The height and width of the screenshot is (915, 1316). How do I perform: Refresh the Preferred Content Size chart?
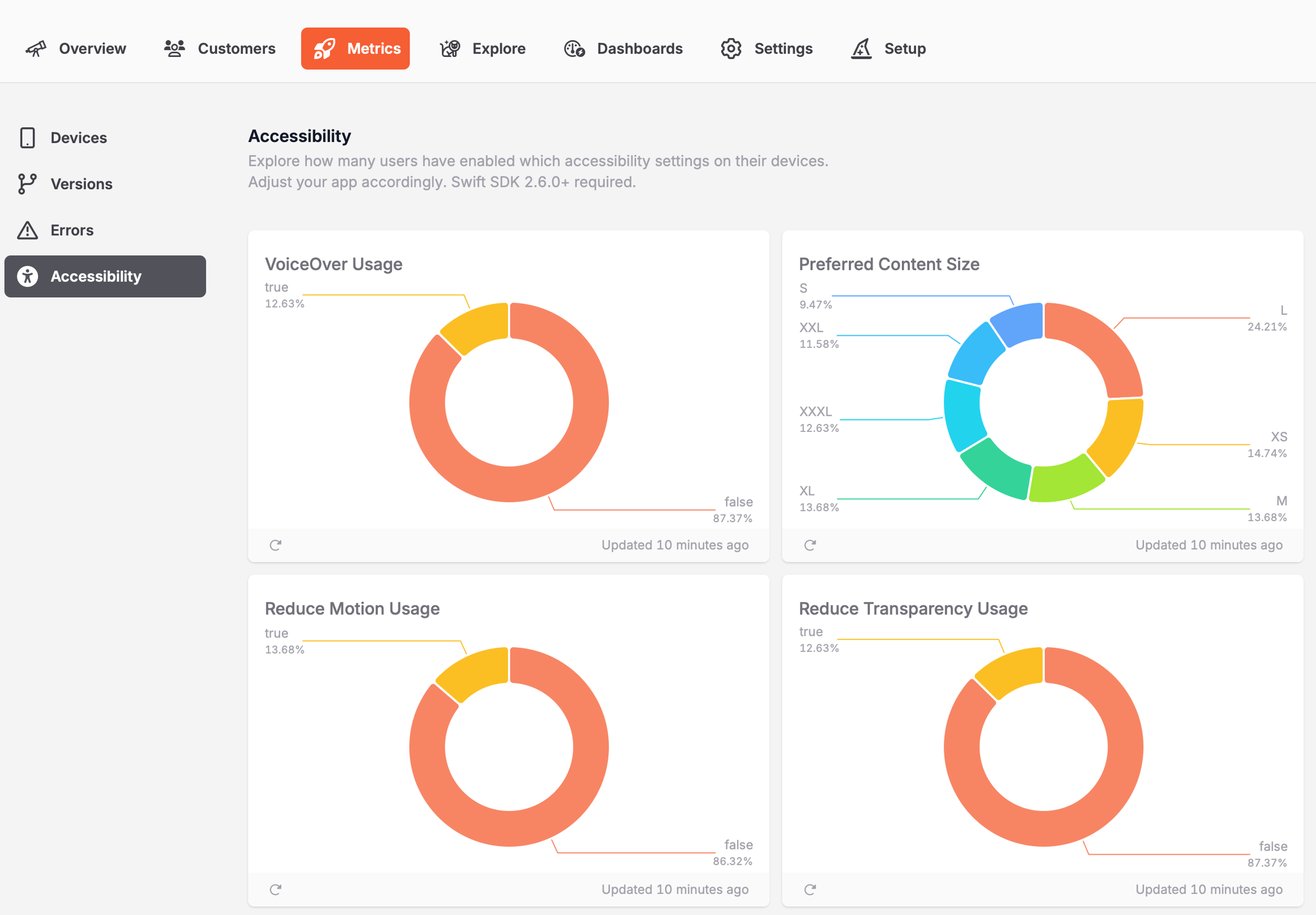[x=809, y=545]
